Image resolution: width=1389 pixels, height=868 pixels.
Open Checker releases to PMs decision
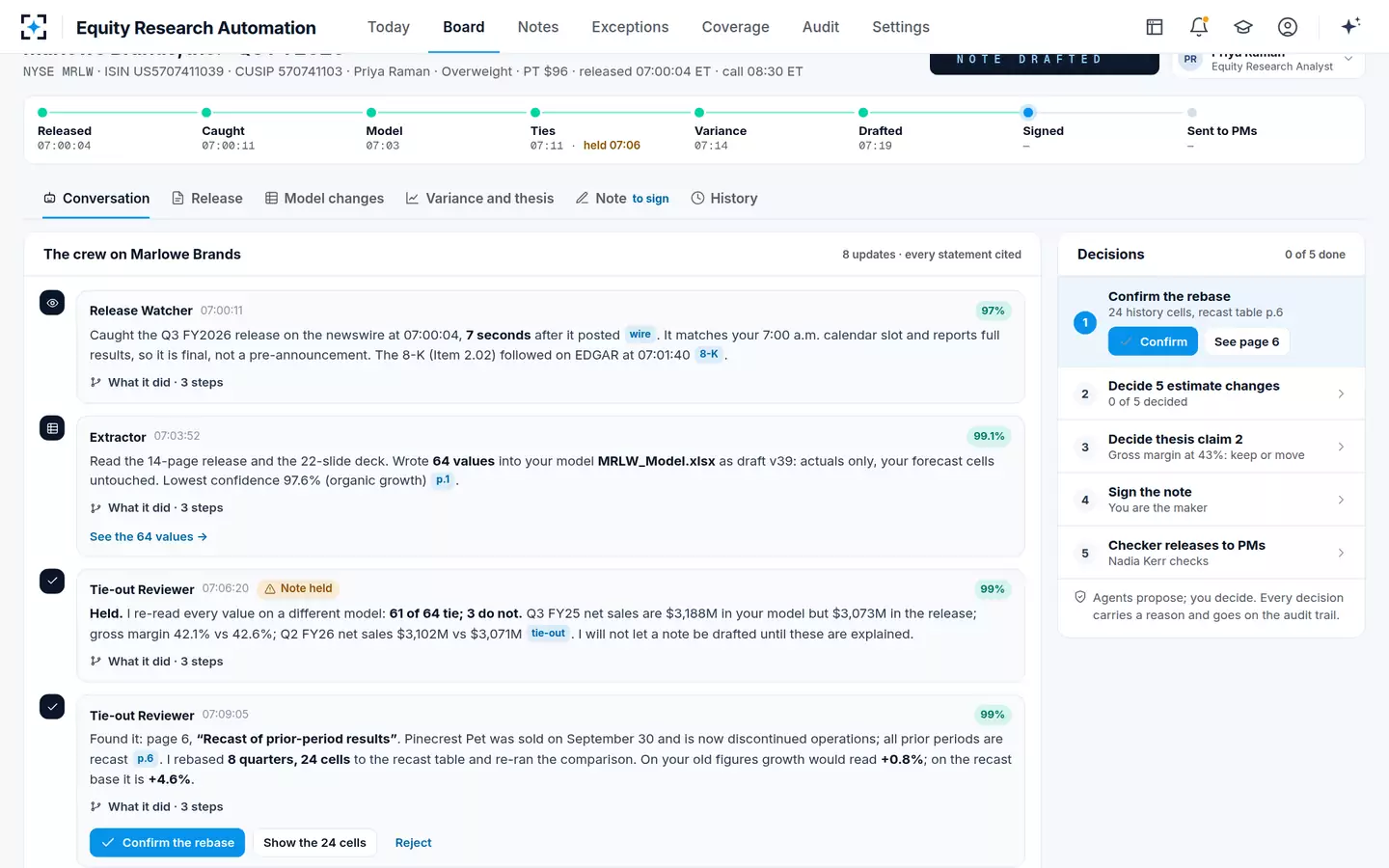click(x=1212, y=553)
